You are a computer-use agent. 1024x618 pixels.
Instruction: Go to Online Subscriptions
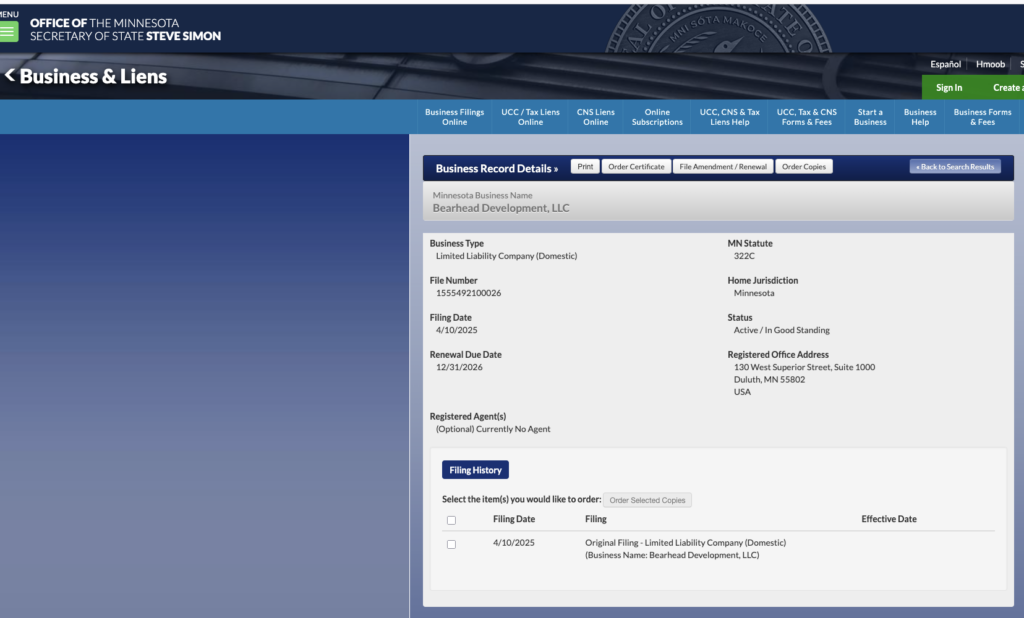(657, 117)
